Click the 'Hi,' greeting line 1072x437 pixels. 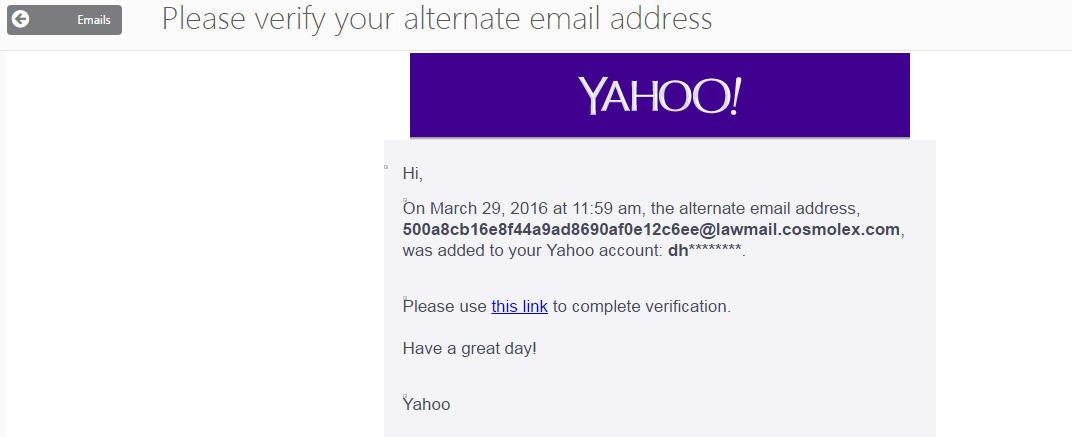(x=413, y=174)
